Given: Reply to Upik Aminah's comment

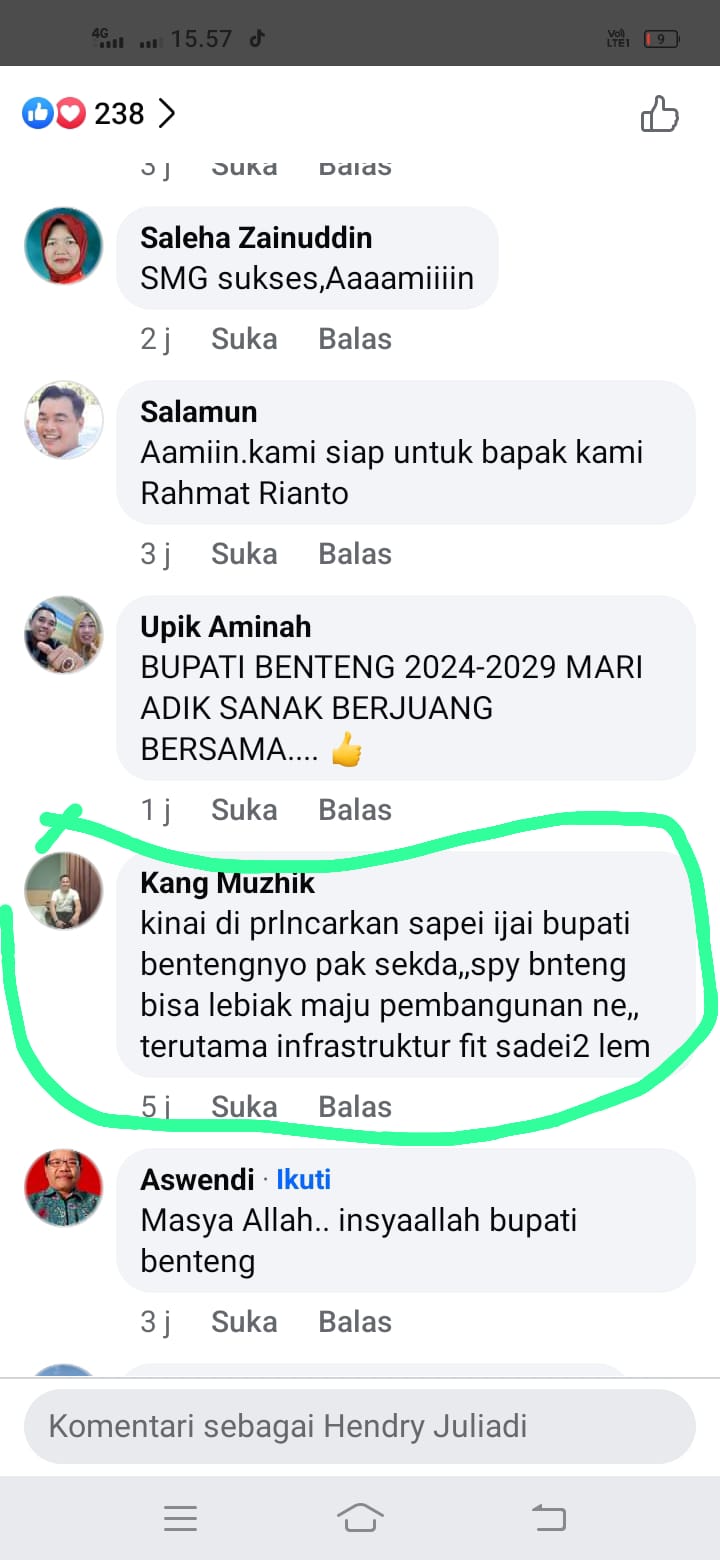Looking at the screenshot, I should (x=355, y=810).
